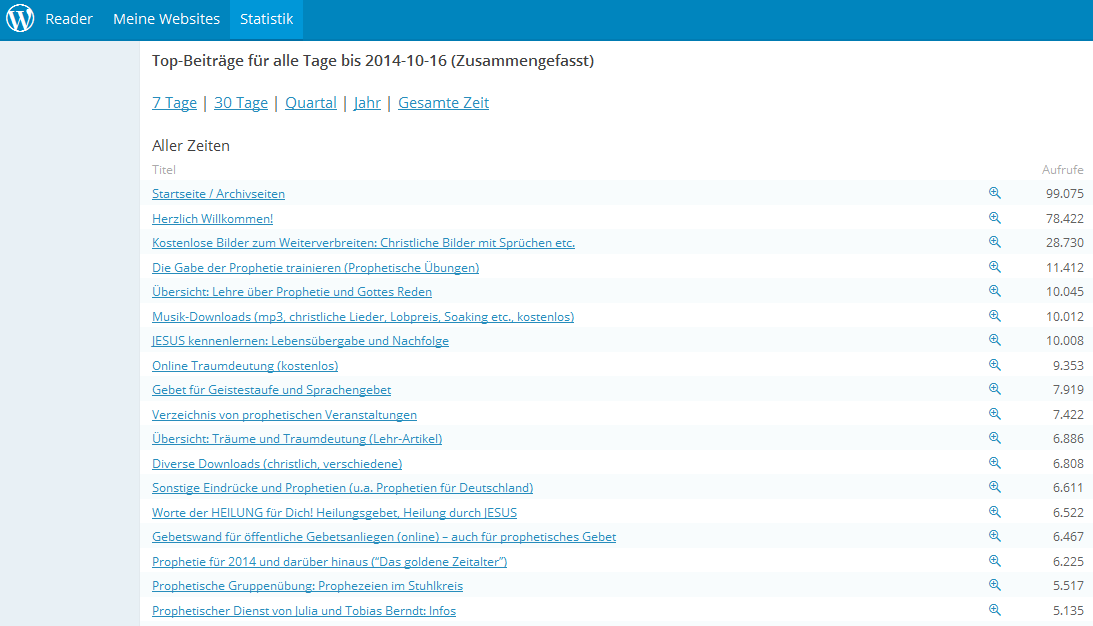
Task: Open Verzeichnis von prophetischen Veranstaltungen link
Action: pyautogui.click(x=284, y=414)
